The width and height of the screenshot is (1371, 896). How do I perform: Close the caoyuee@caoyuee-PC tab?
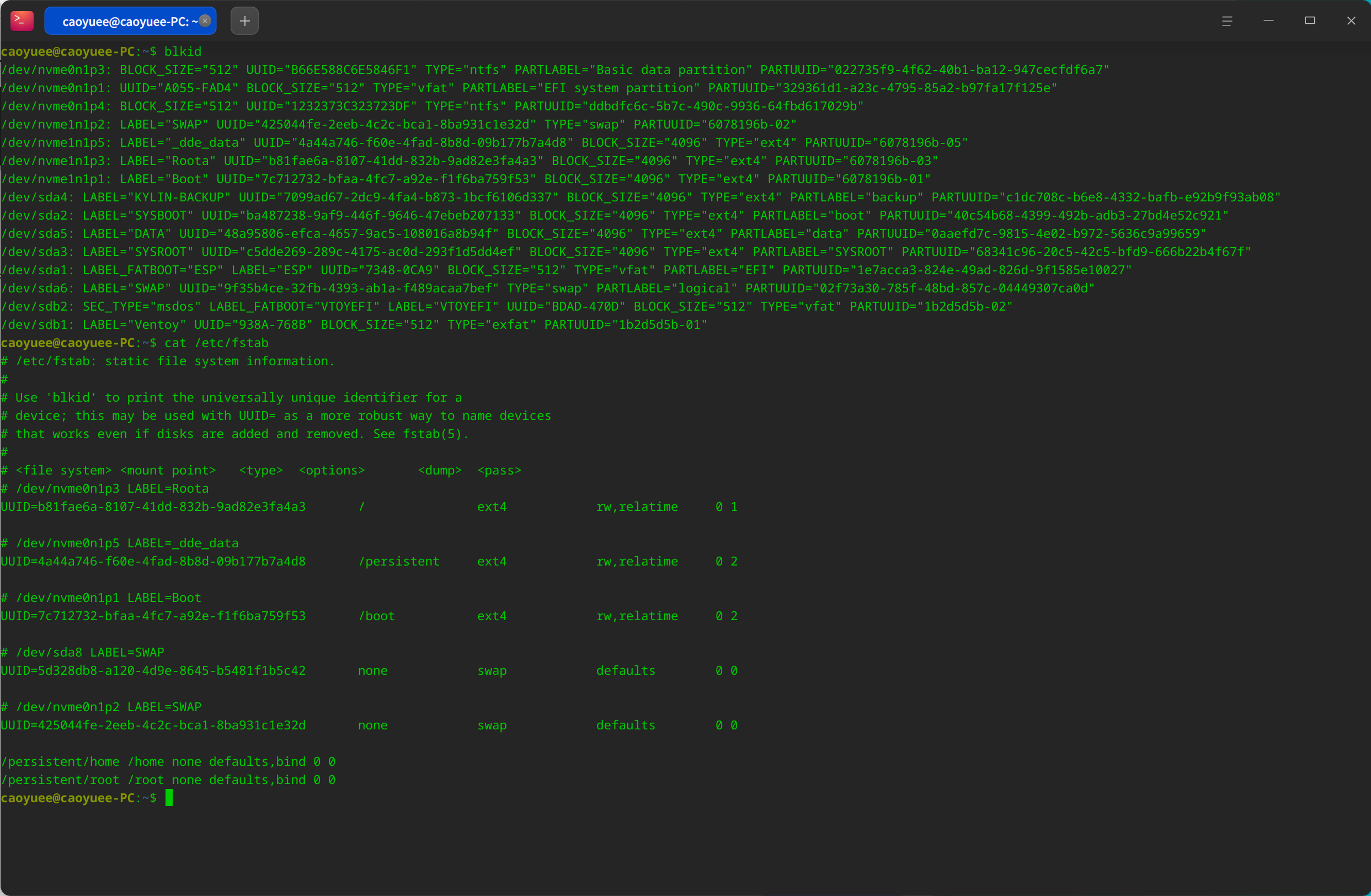[205, 21]
